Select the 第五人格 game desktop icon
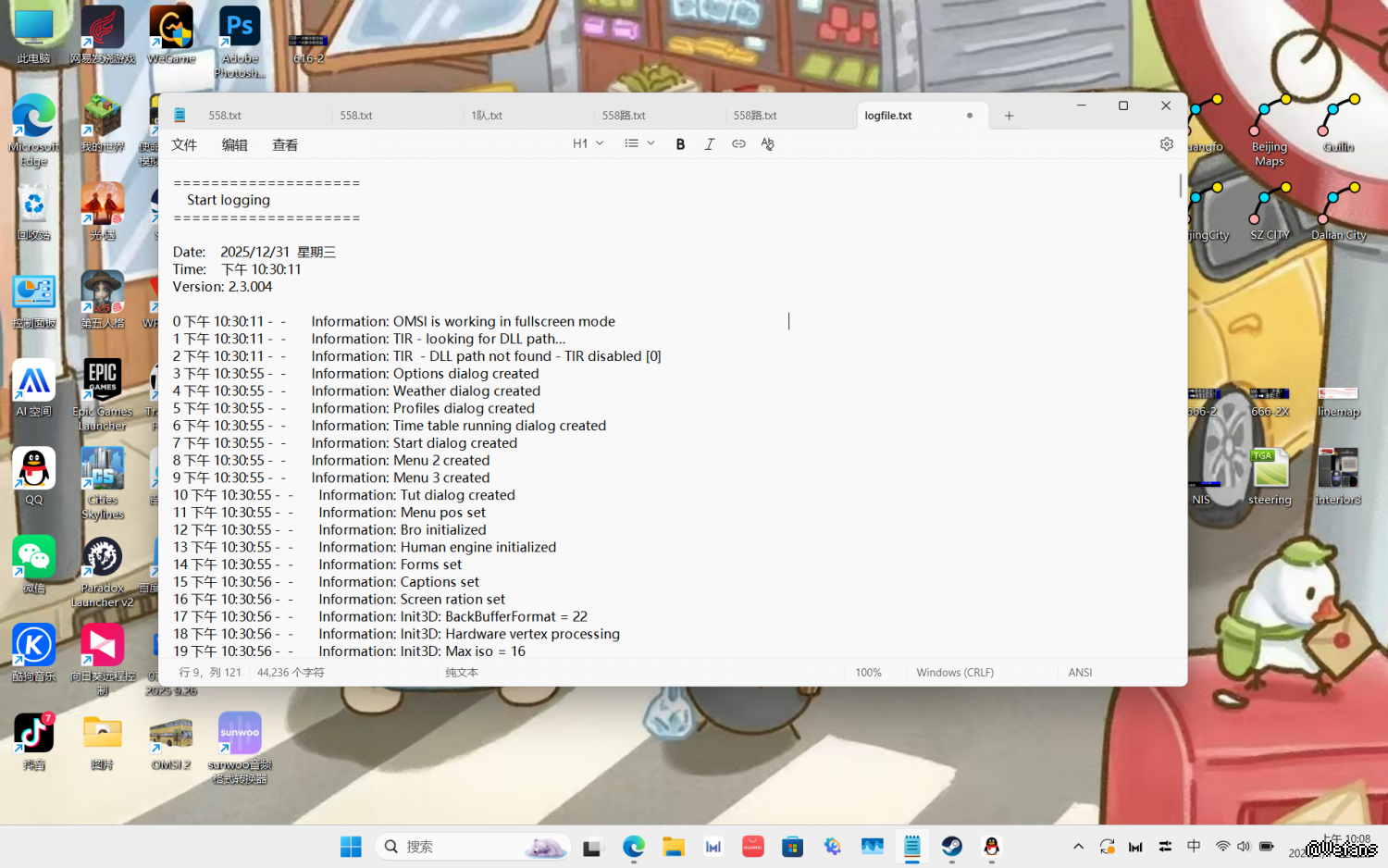The image size is (1388, 868). [103, 300]
